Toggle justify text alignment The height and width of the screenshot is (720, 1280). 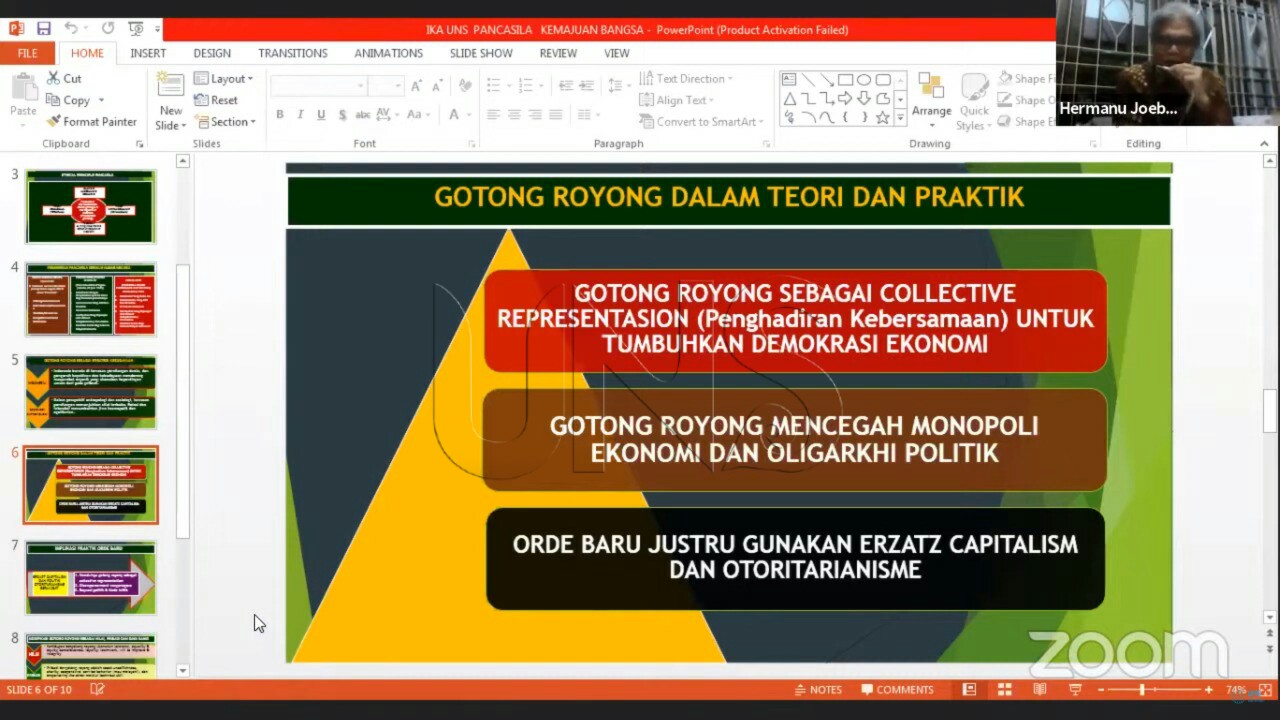click(556, 115)
